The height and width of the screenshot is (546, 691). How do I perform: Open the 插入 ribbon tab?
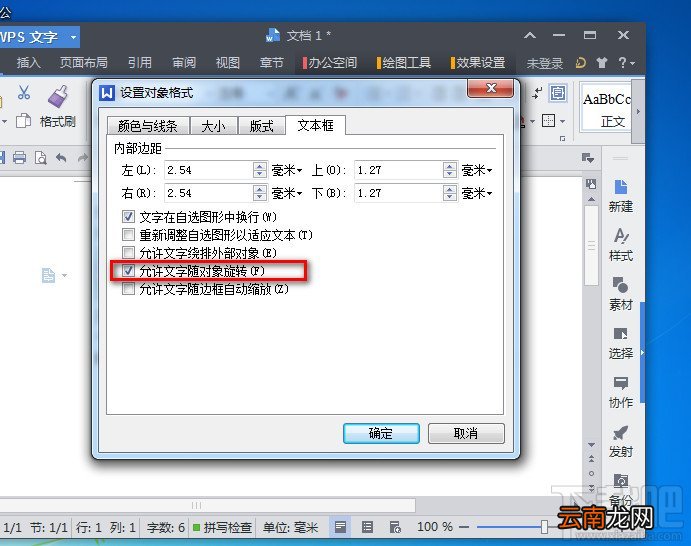click(x=29, y=63)
